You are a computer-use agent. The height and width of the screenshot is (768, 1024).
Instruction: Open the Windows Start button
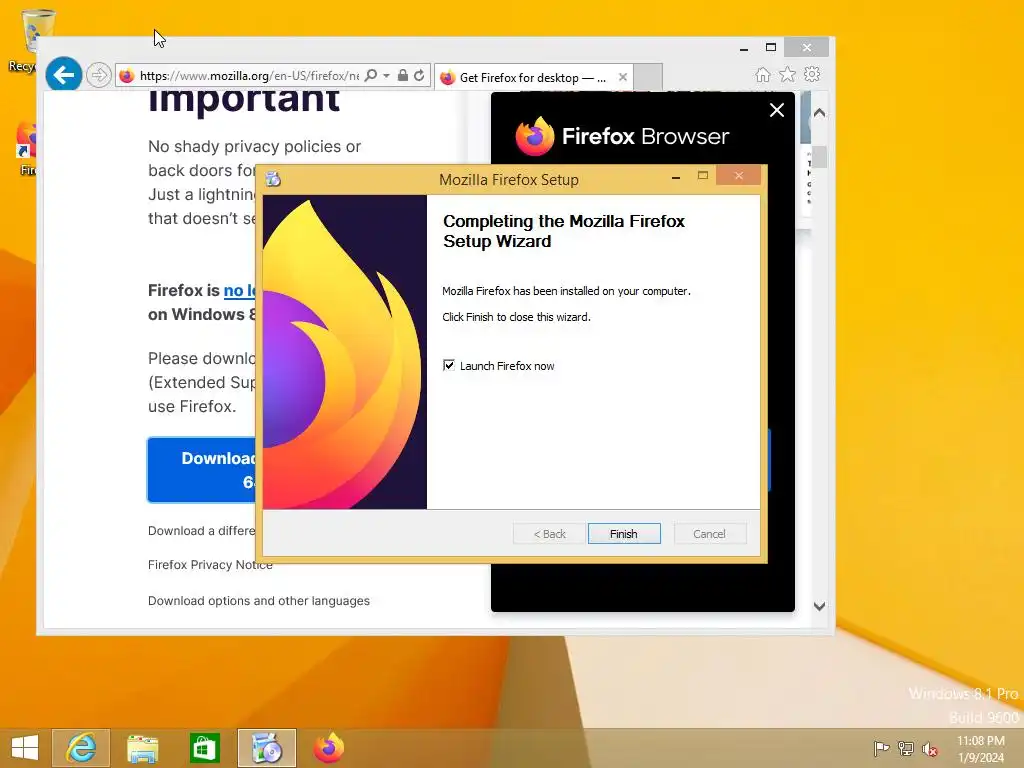click(25, 748)
